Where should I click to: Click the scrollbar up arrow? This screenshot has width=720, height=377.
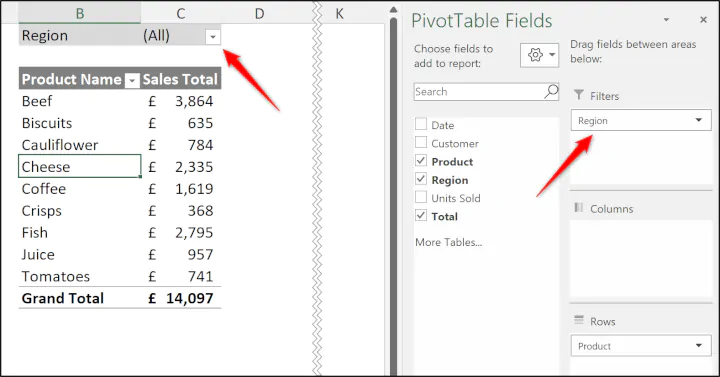393,10
